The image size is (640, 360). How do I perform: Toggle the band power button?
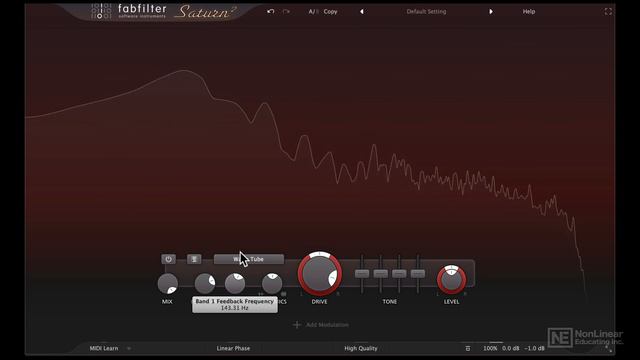coord(168,259)
